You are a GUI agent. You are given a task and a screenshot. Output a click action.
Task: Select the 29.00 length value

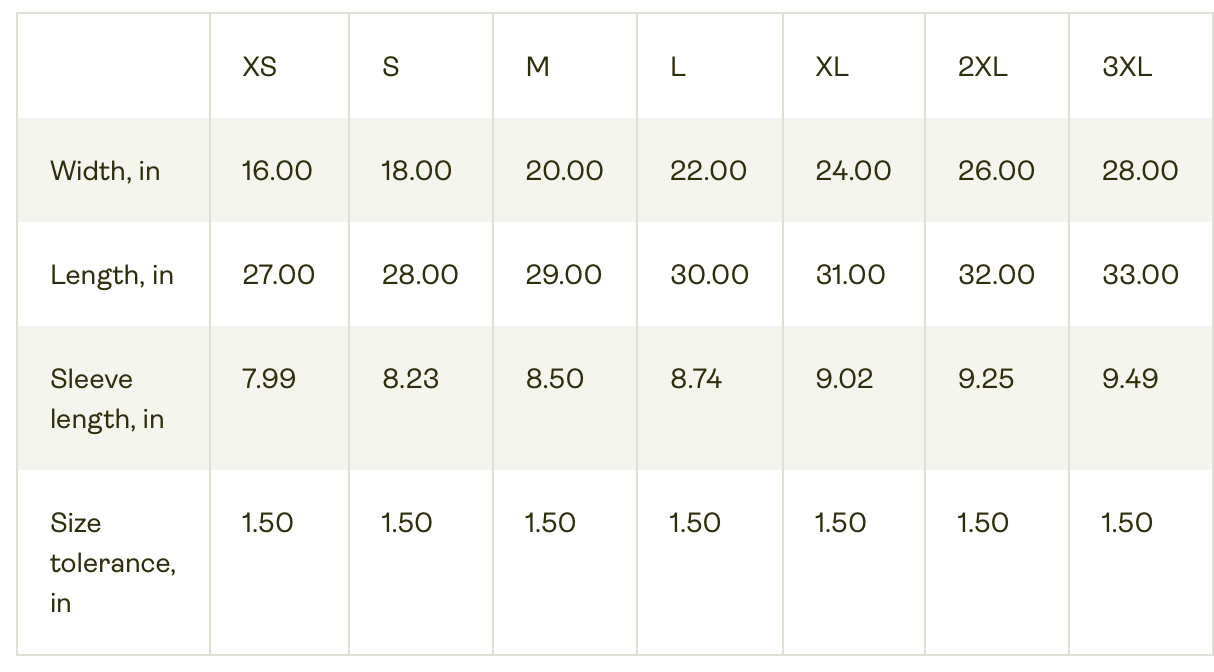pos(564,275)
